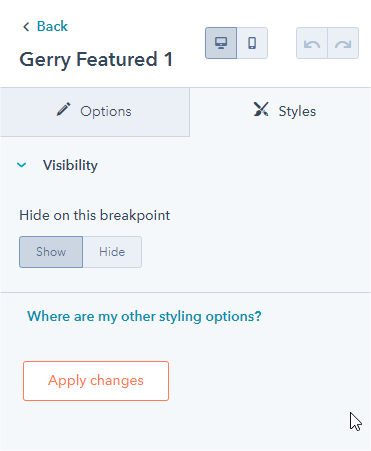Select Show for this breakpoint
The image size is (371, 451).
(x=51, y=252)
